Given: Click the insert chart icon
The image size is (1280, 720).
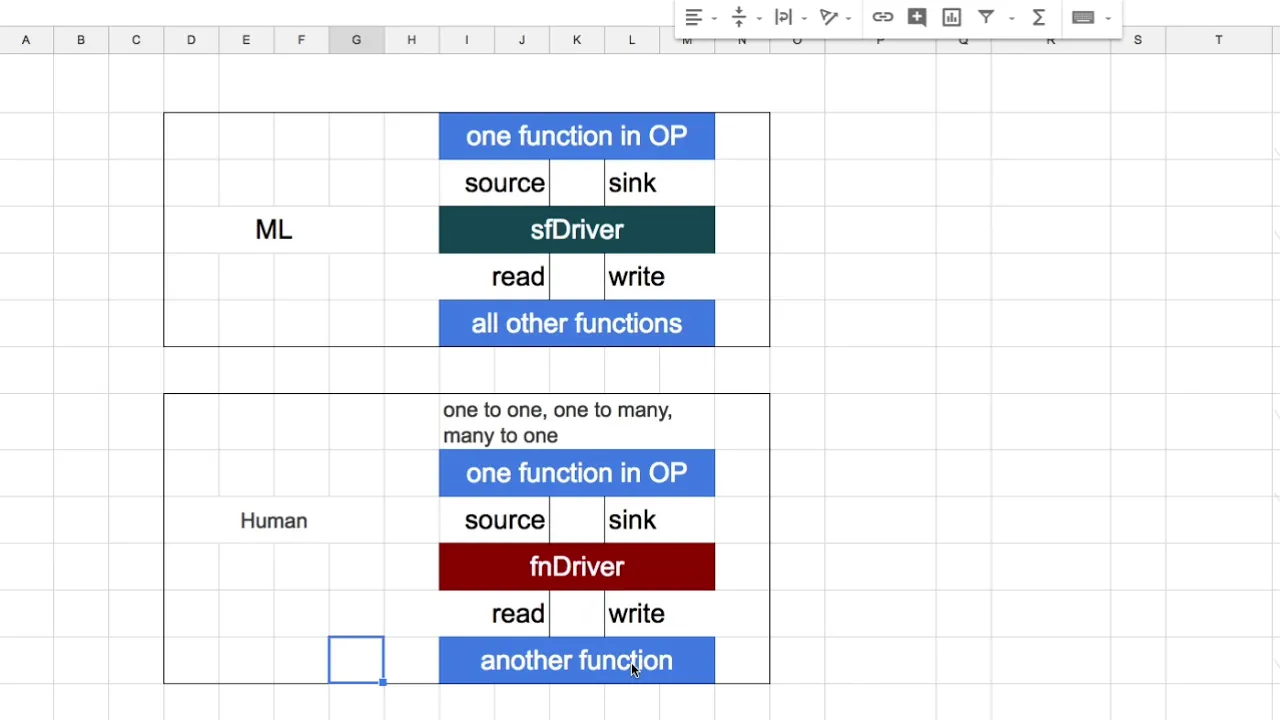Looking at the screenshot, I should pyautogui.click(x=952, y=17).
